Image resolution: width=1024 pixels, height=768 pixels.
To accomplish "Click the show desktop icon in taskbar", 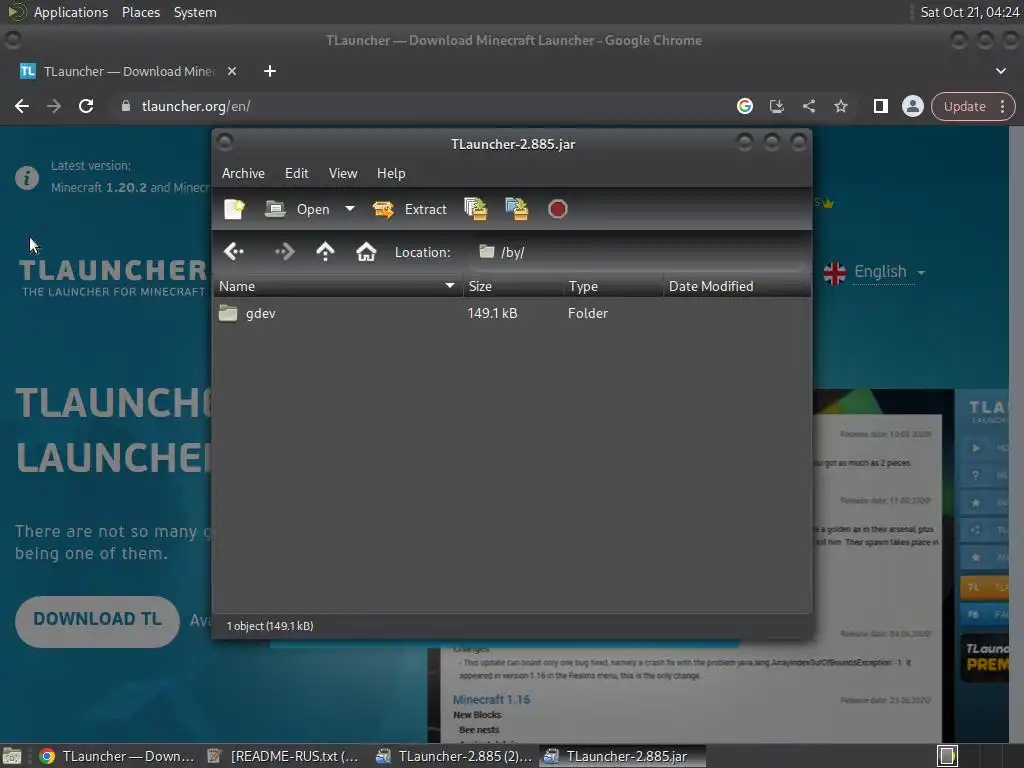I will pyautogui.click(x=12, y=756).
